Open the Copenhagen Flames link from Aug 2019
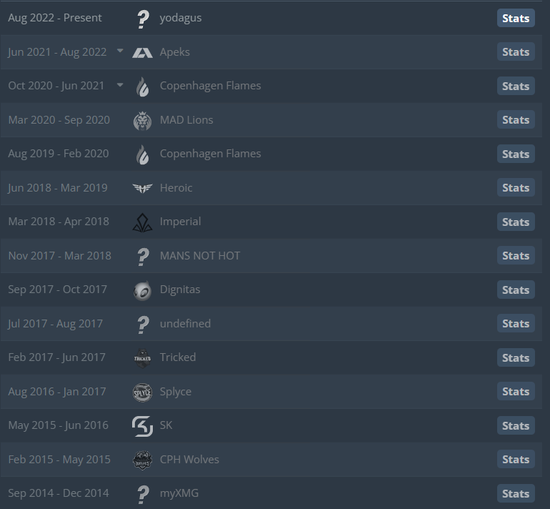This screenshot has height=509, width=550. [210, 154]
